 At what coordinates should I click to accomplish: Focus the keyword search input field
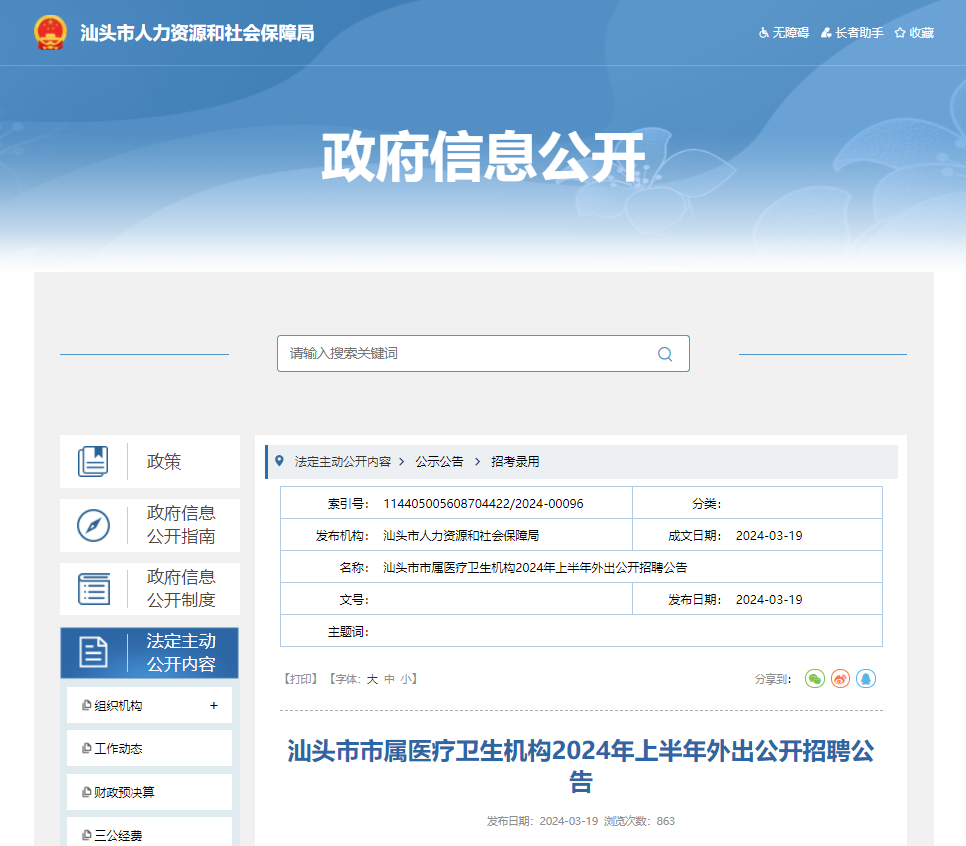point(483,354)
